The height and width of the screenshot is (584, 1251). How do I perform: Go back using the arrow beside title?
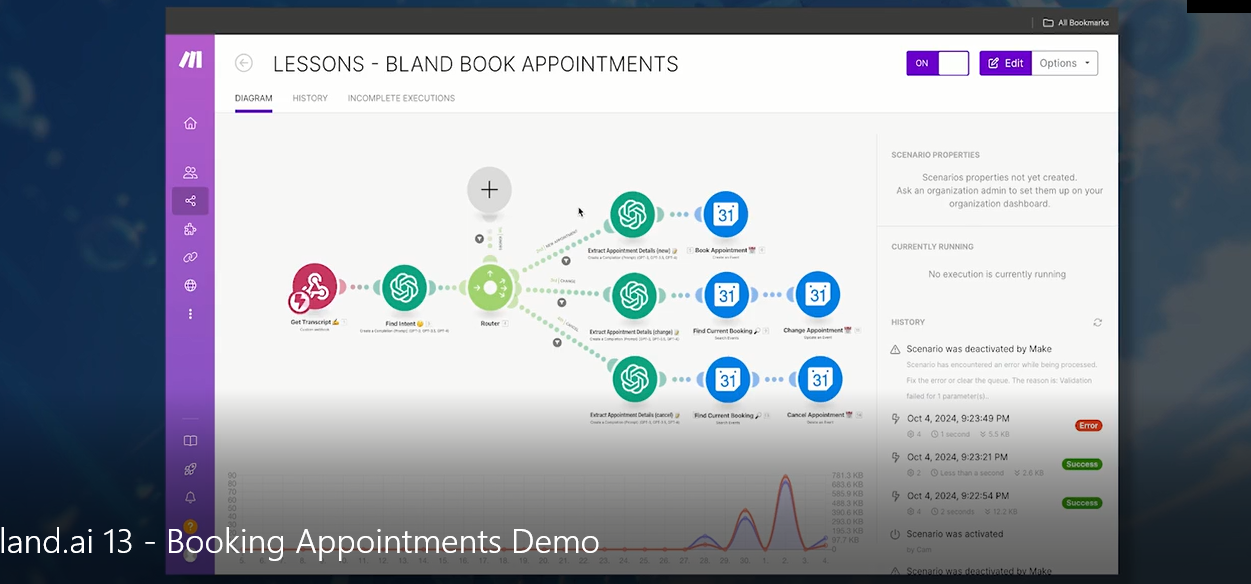pyautogui.click(x=244, y=63)
